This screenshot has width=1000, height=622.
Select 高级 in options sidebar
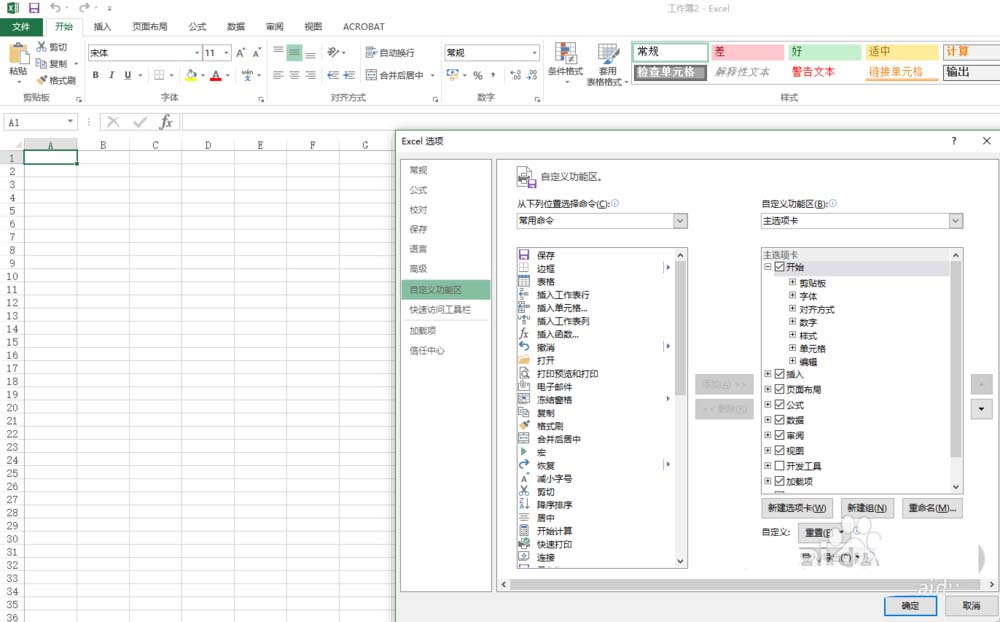point(418,269)
